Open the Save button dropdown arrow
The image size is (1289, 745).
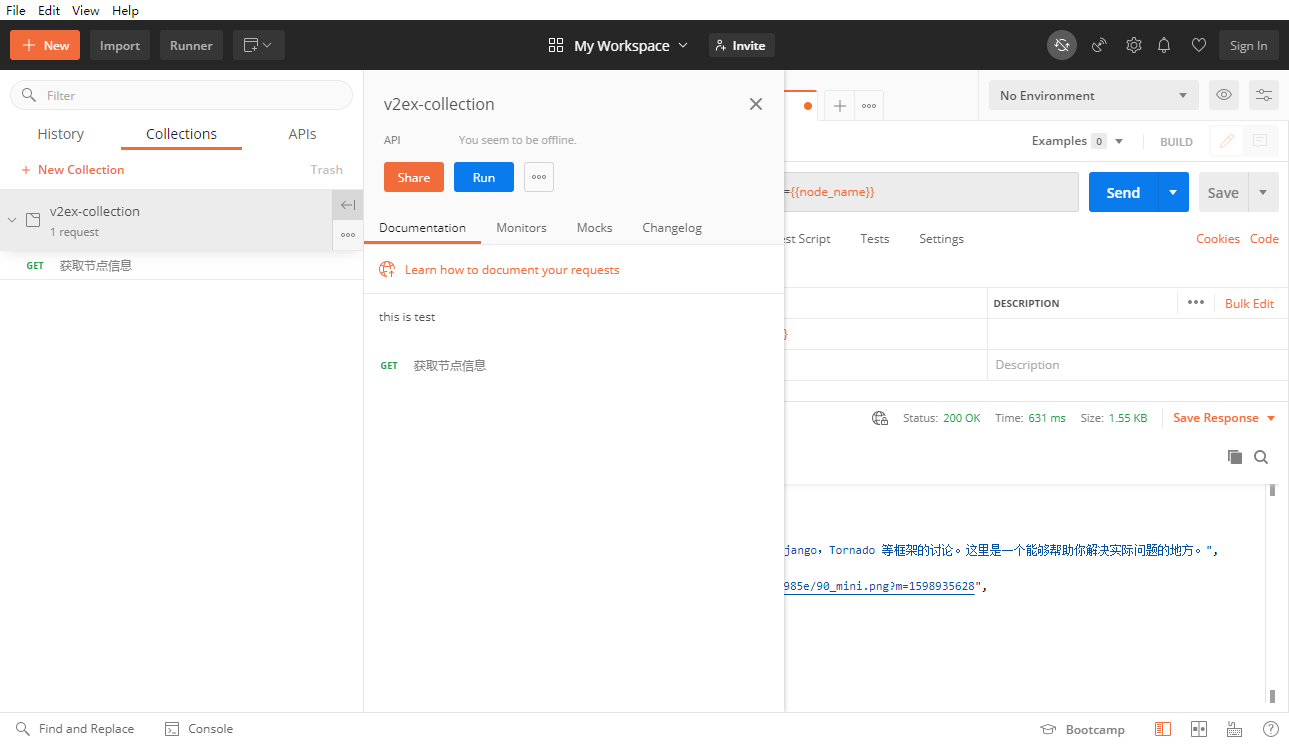point(1263,192)
